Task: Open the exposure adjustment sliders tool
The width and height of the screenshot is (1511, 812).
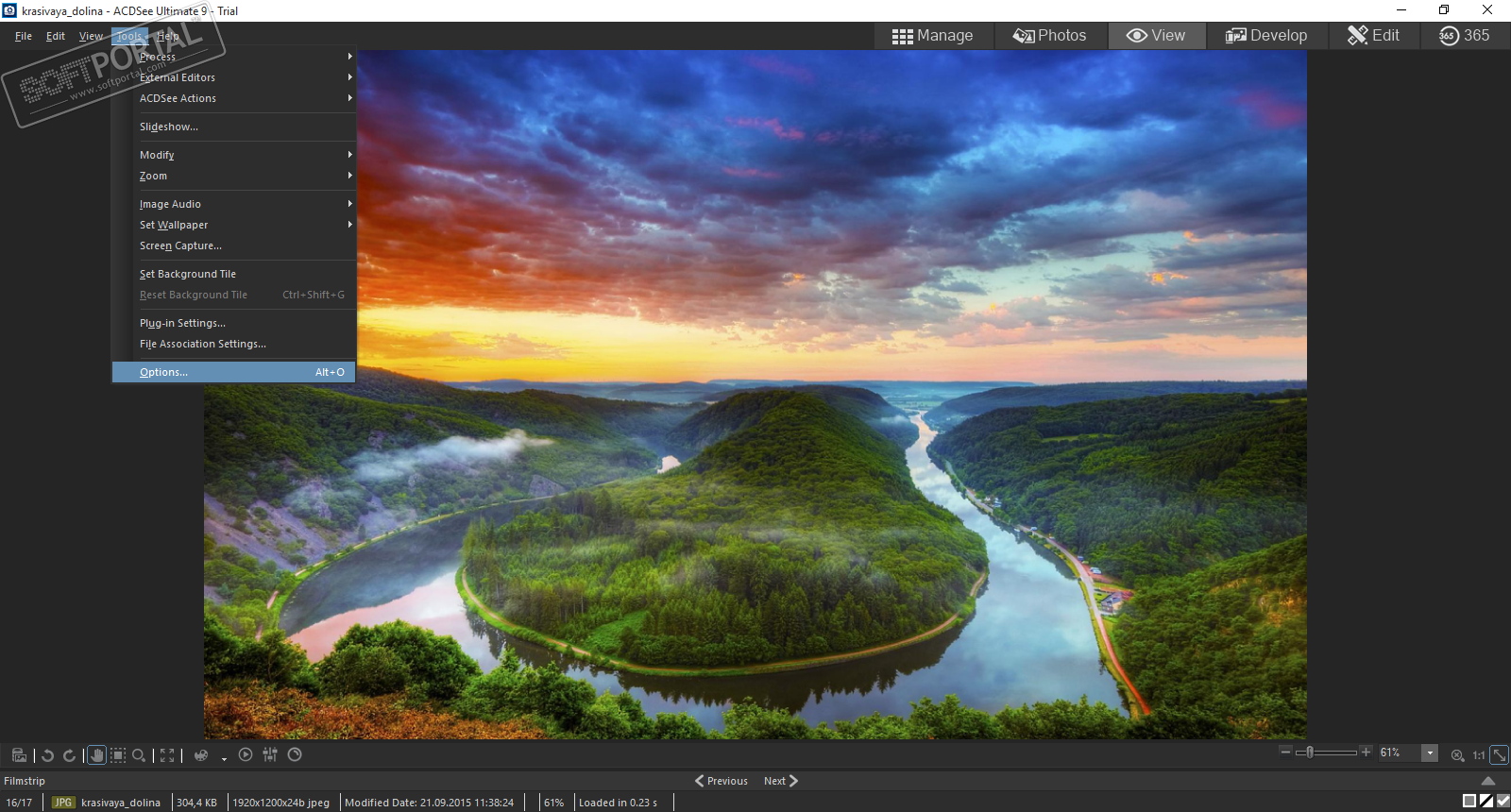Action: point(270,754)
